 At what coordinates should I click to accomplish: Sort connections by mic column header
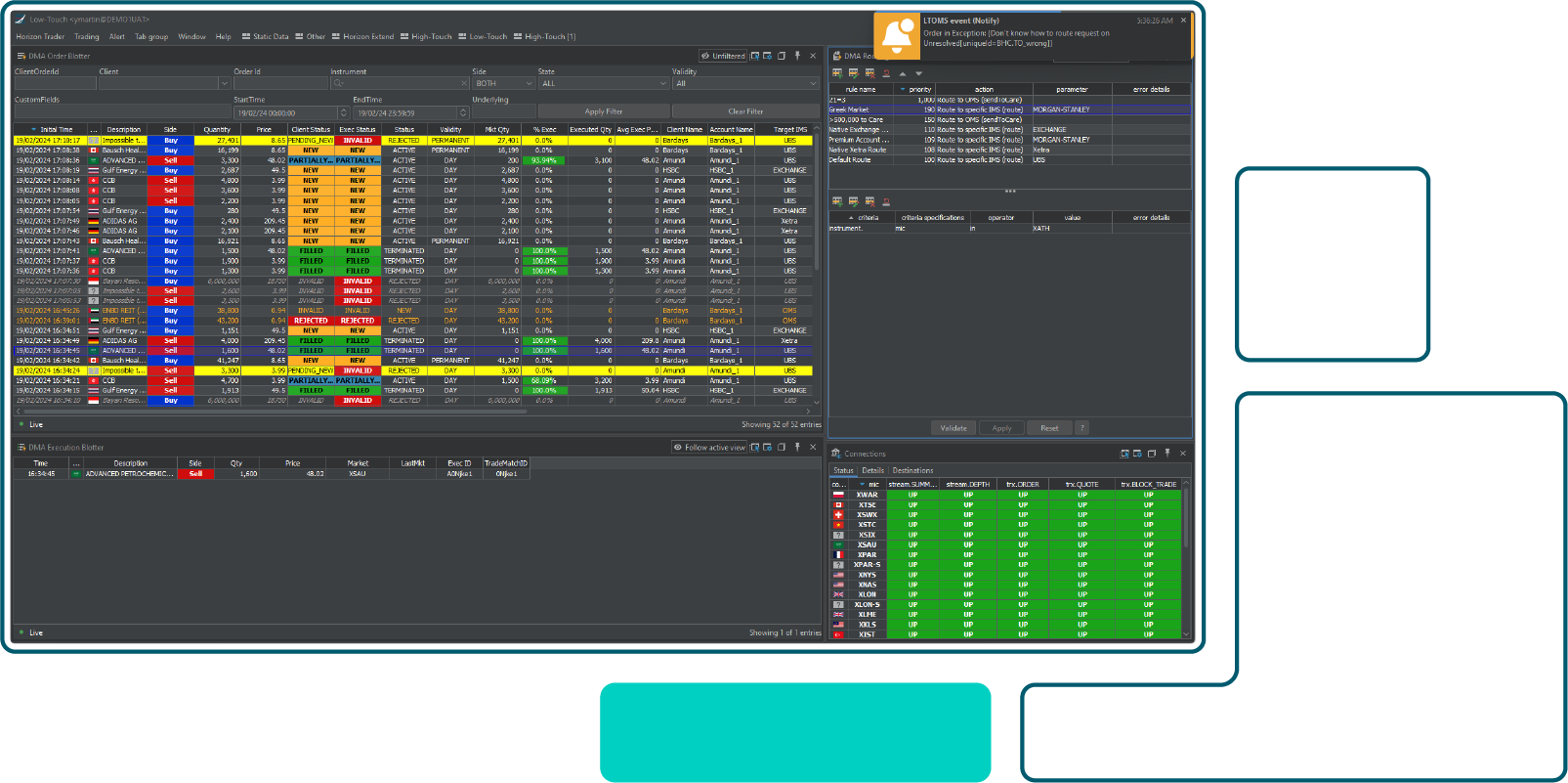868,484
